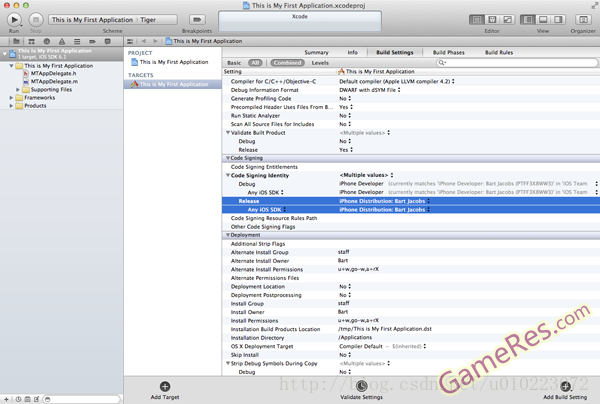
Task: Switch to the Info tab
Action: pyautogui.click(x=353, y=52)
